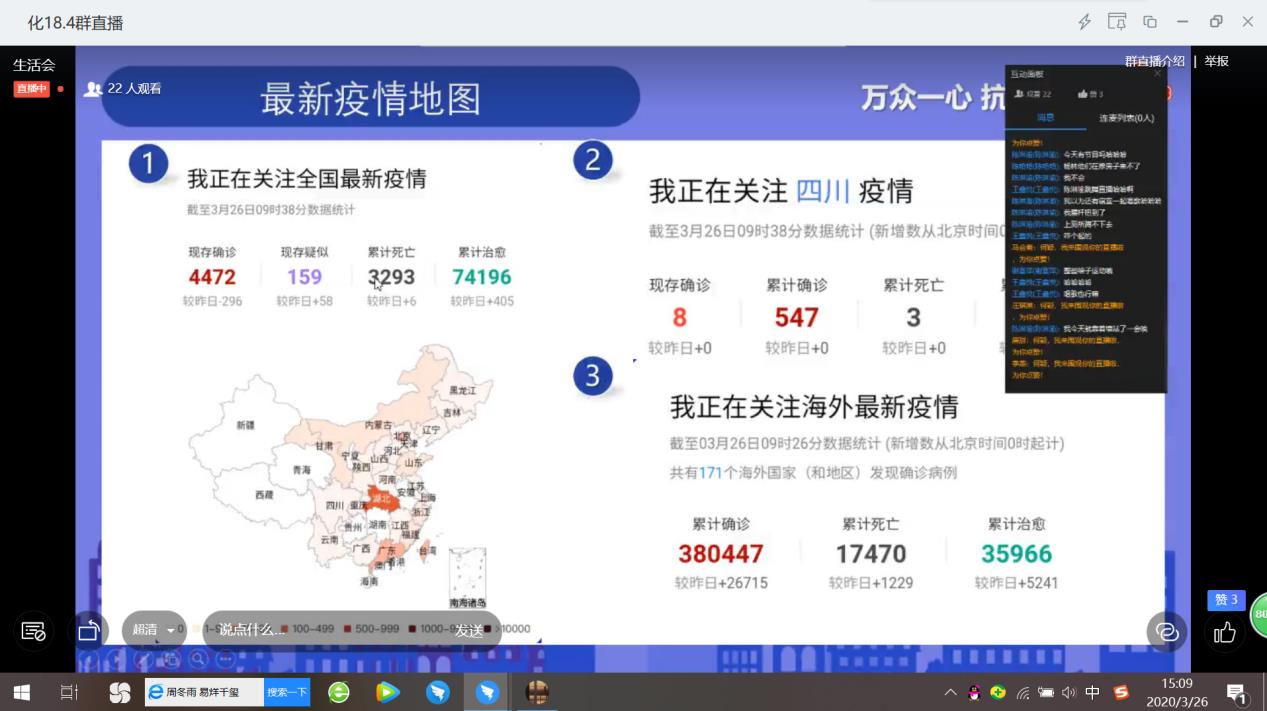The height and width of the screenshot is (711, 1267).
Task: Open the 360 browser taskbar icon
Action: tap(339, 692)
